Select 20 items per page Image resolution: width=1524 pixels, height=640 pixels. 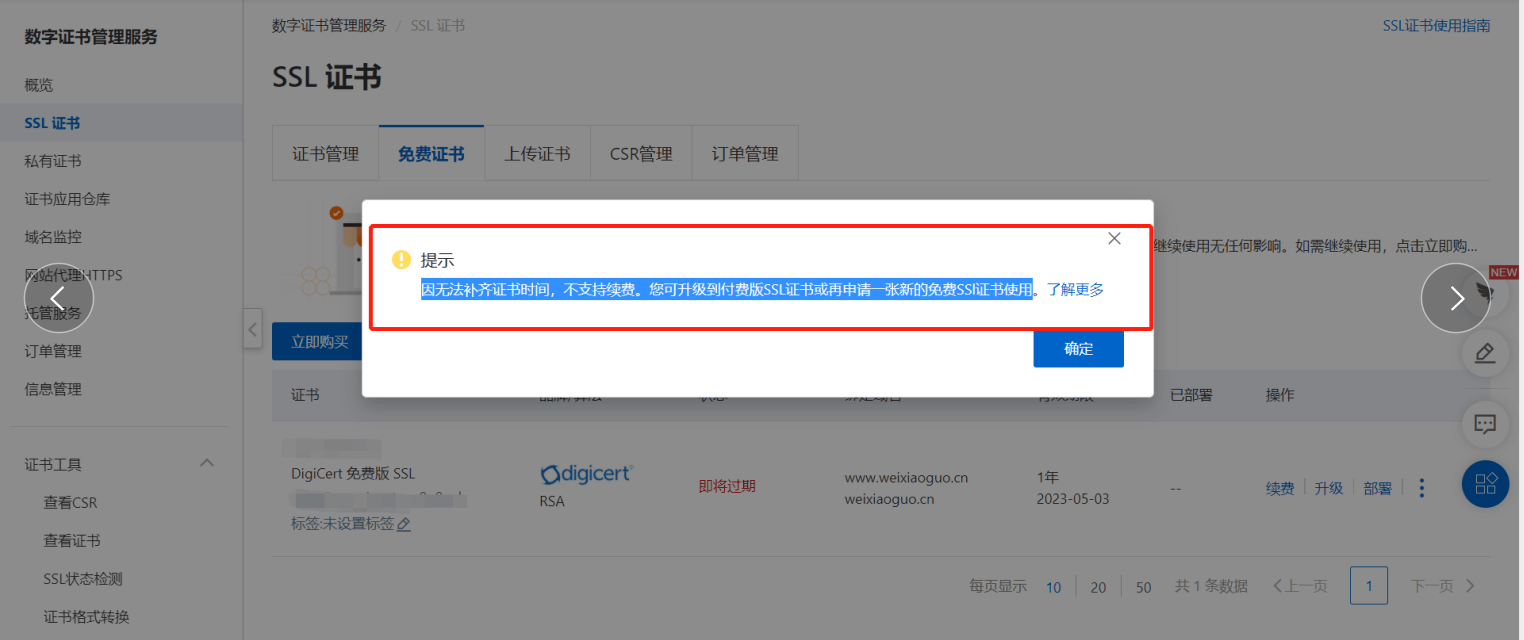(x=1098, y=587)
